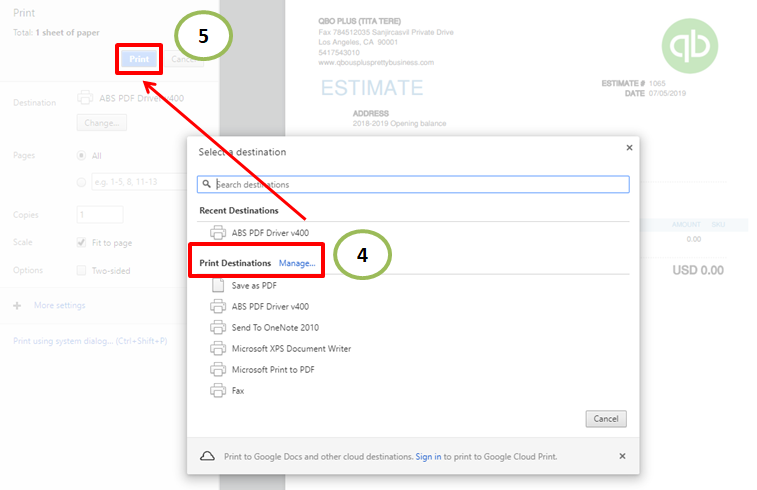Image resolution: width=757 pixels, height=490 pixels.
Task: Click the Save as PDF document icon
Action: tap(218, 285)
